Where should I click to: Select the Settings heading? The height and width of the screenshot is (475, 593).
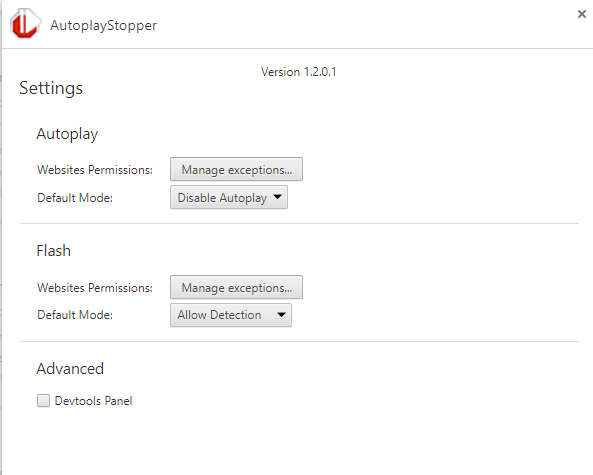point(51,88)
